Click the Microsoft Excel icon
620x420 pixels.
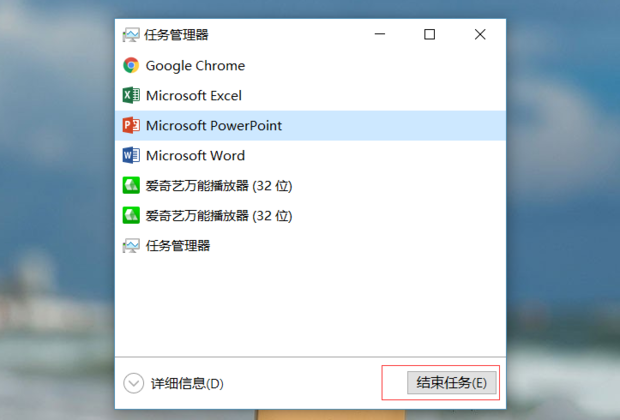(131, 95)
